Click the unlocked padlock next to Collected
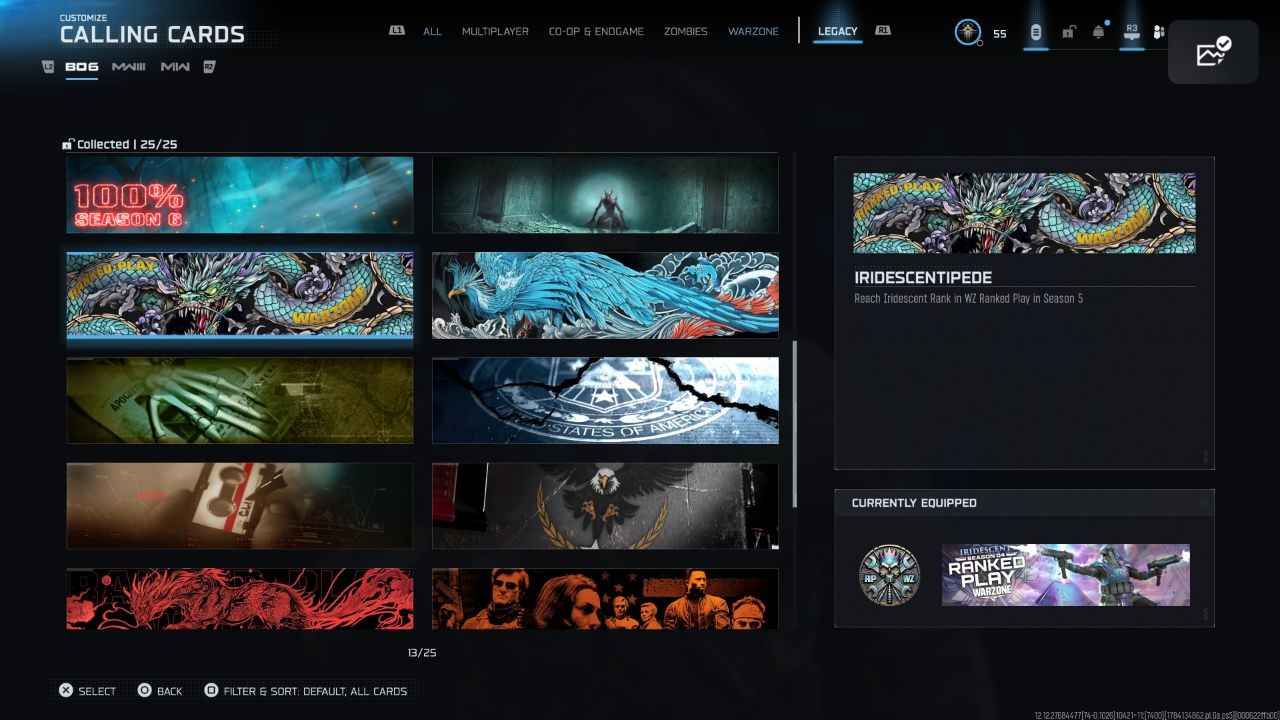Screen dimensions: 1280x720 pos(68,144)
